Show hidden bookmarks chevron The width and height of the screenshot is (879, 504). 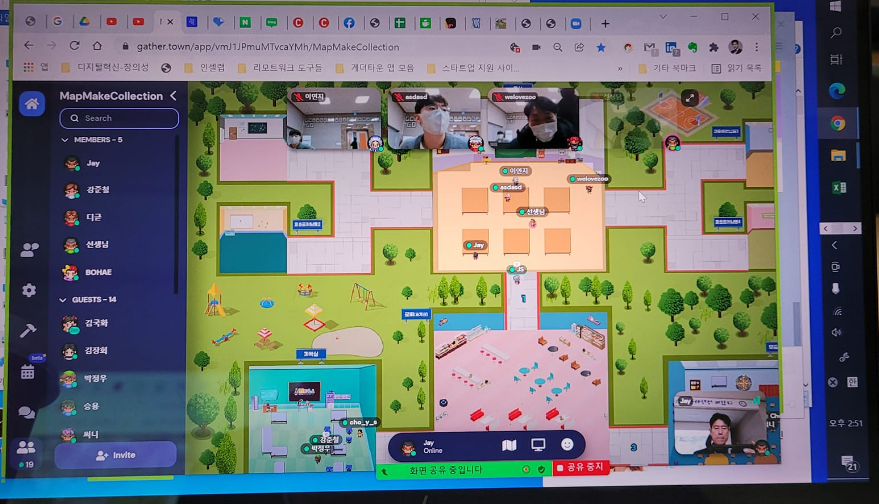click(620, 68)
